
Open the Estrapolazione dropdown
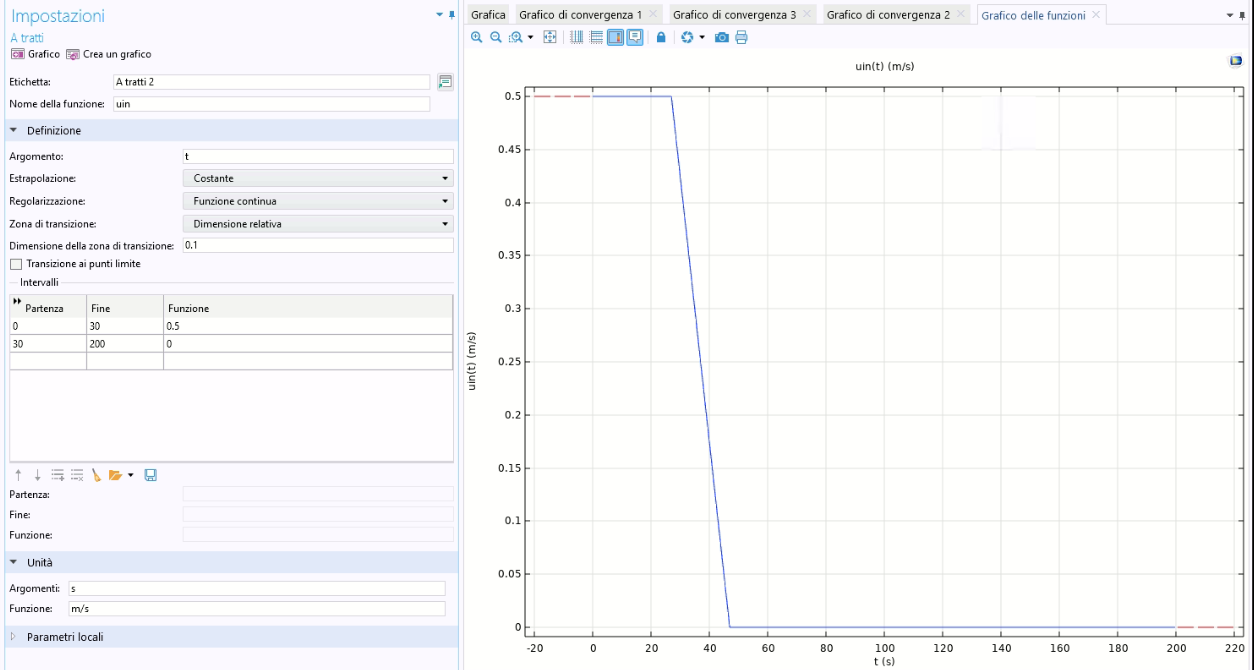[x=317, y=178]
